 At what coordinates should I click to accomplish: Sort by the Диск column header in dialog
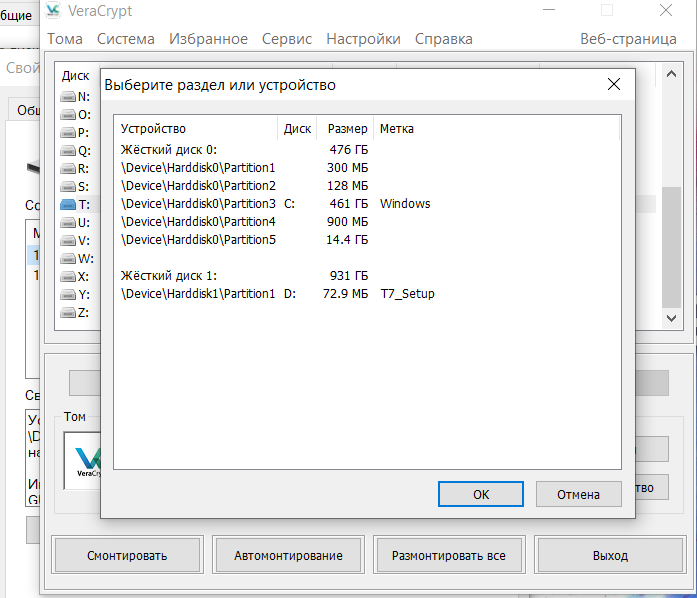[x=297, y=128]
